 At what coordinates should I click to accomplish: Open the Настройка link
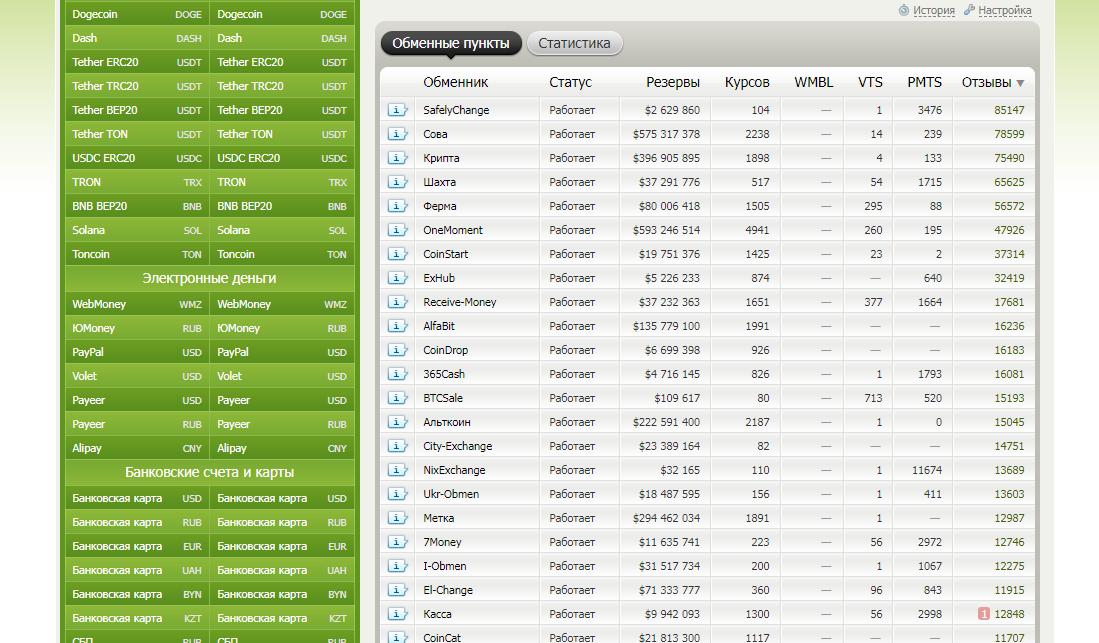click(x=1004, y=11)
